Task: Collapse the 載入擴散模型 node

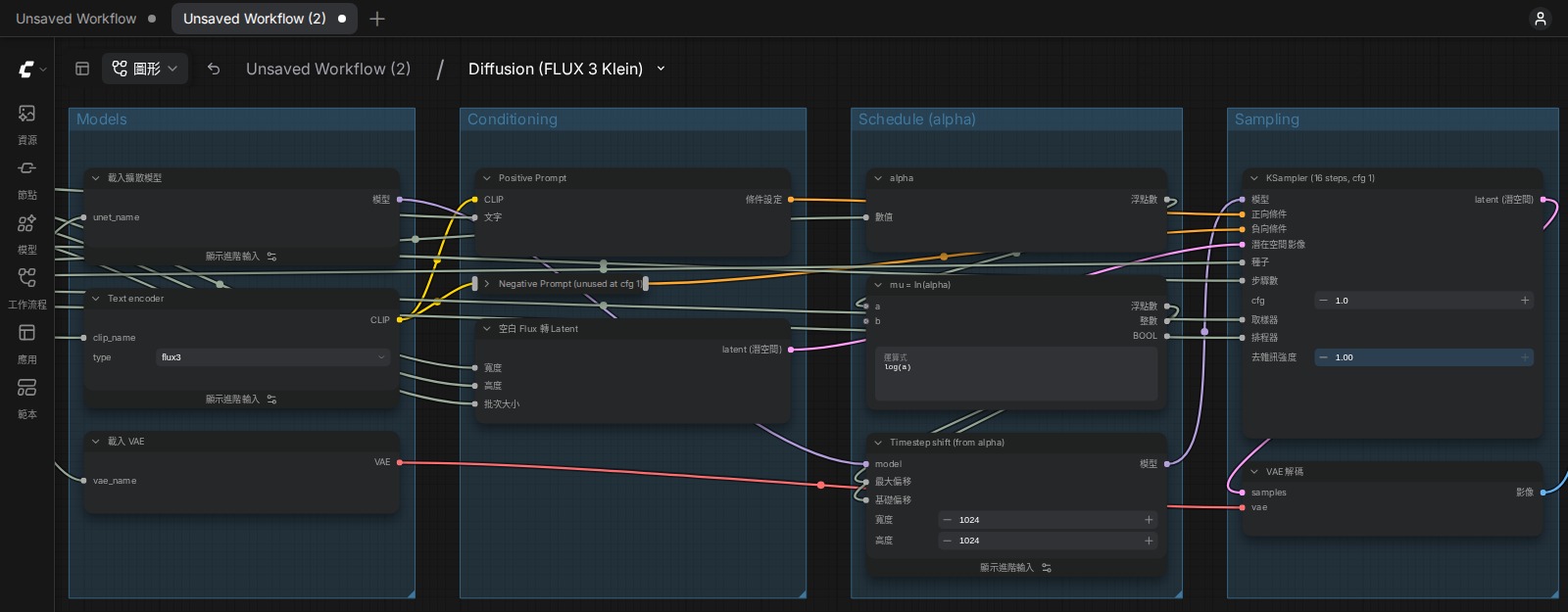Action: pyautogui.click(x=96, y=178)
